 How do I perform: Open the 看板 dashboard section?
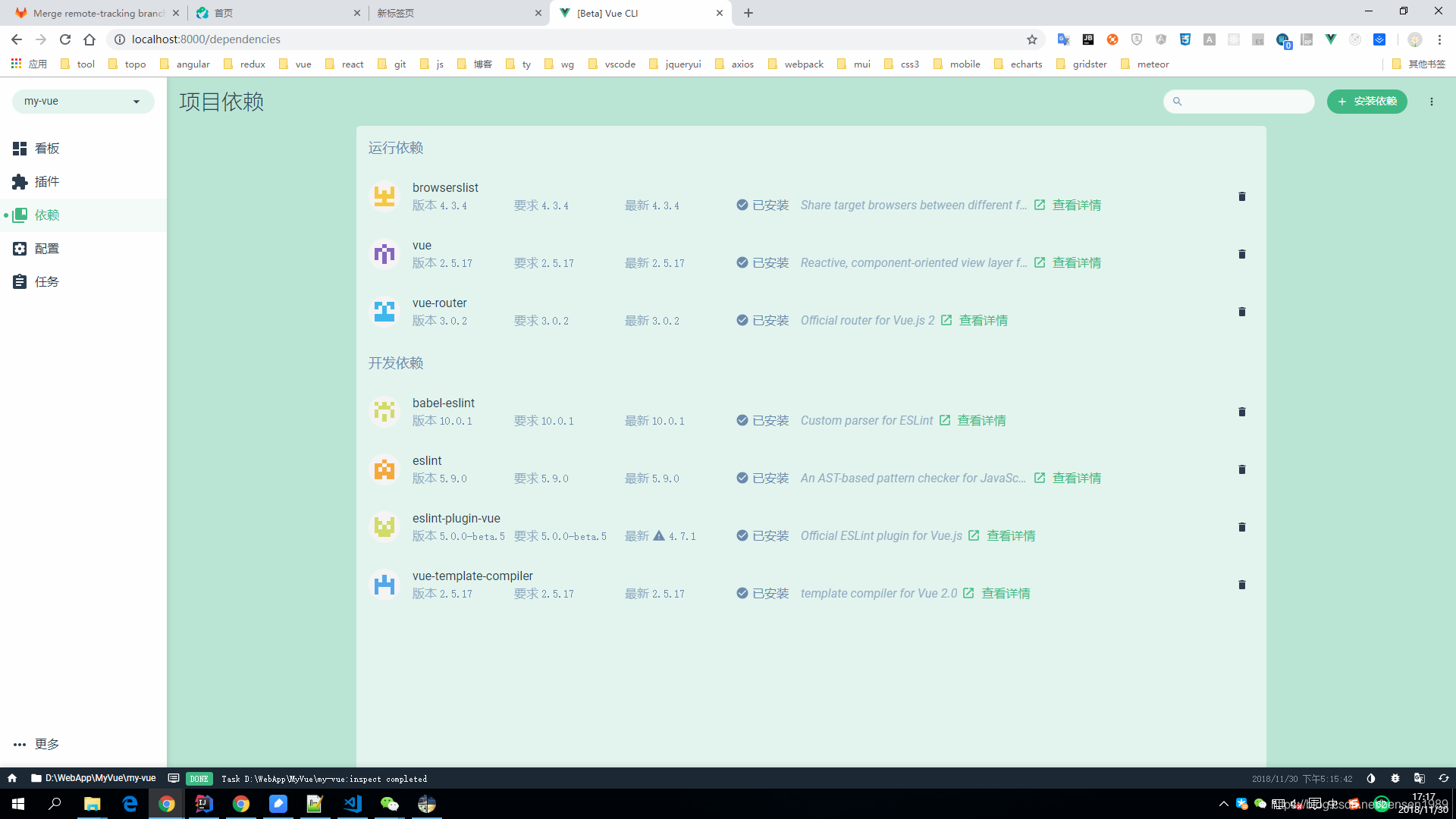pos(83,149)
